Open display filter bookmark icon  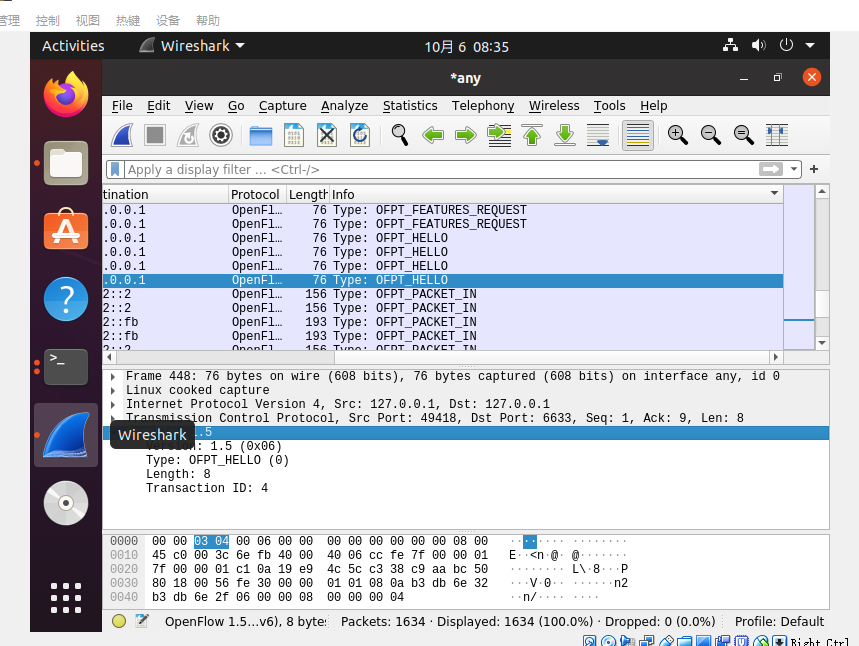click(115, 169)
